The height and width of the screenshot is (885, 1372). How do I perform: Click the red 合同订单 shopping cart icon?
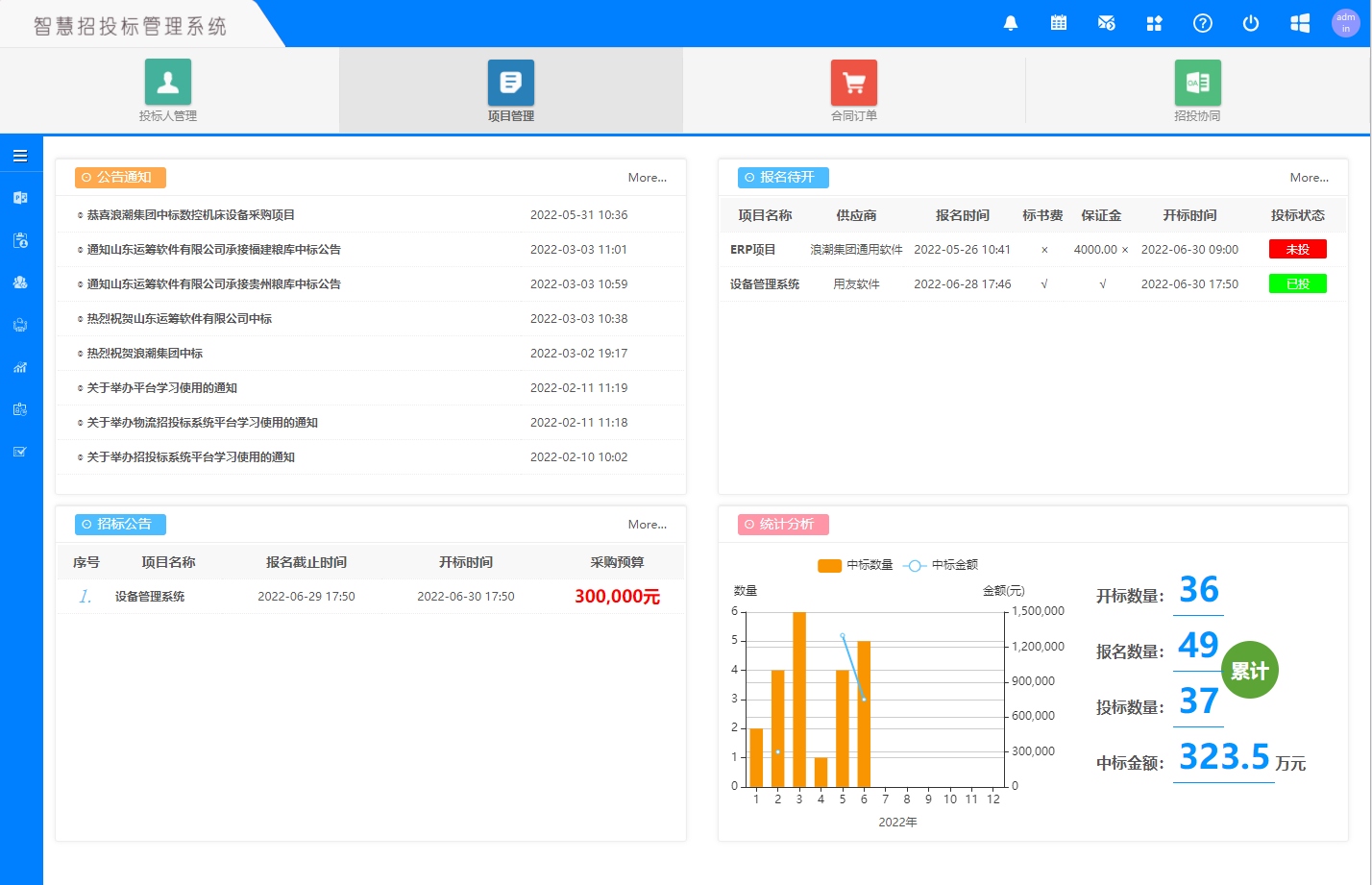[x=854, y=82]
